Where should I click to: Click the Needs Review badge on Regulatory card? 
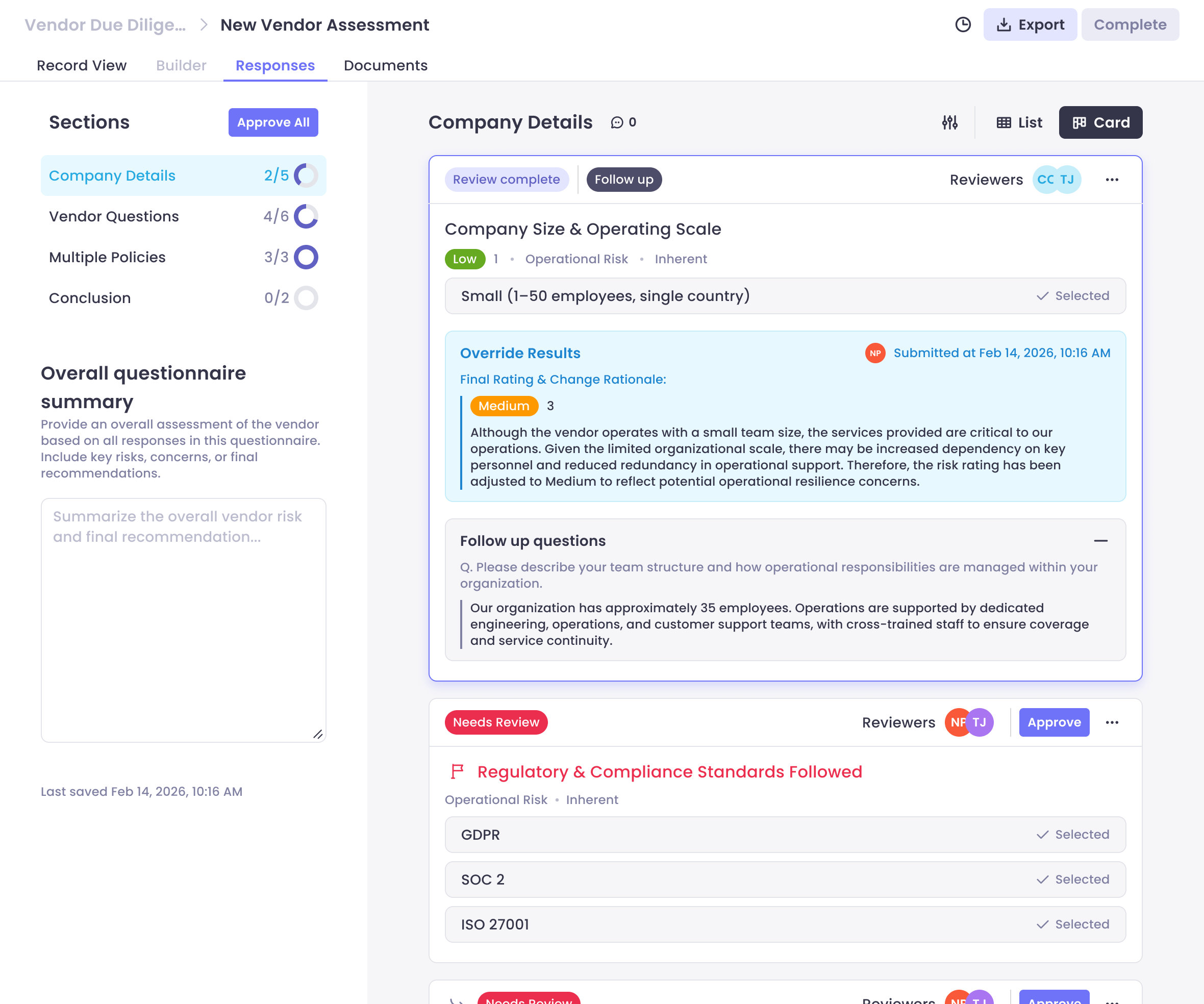coord(496,722)
